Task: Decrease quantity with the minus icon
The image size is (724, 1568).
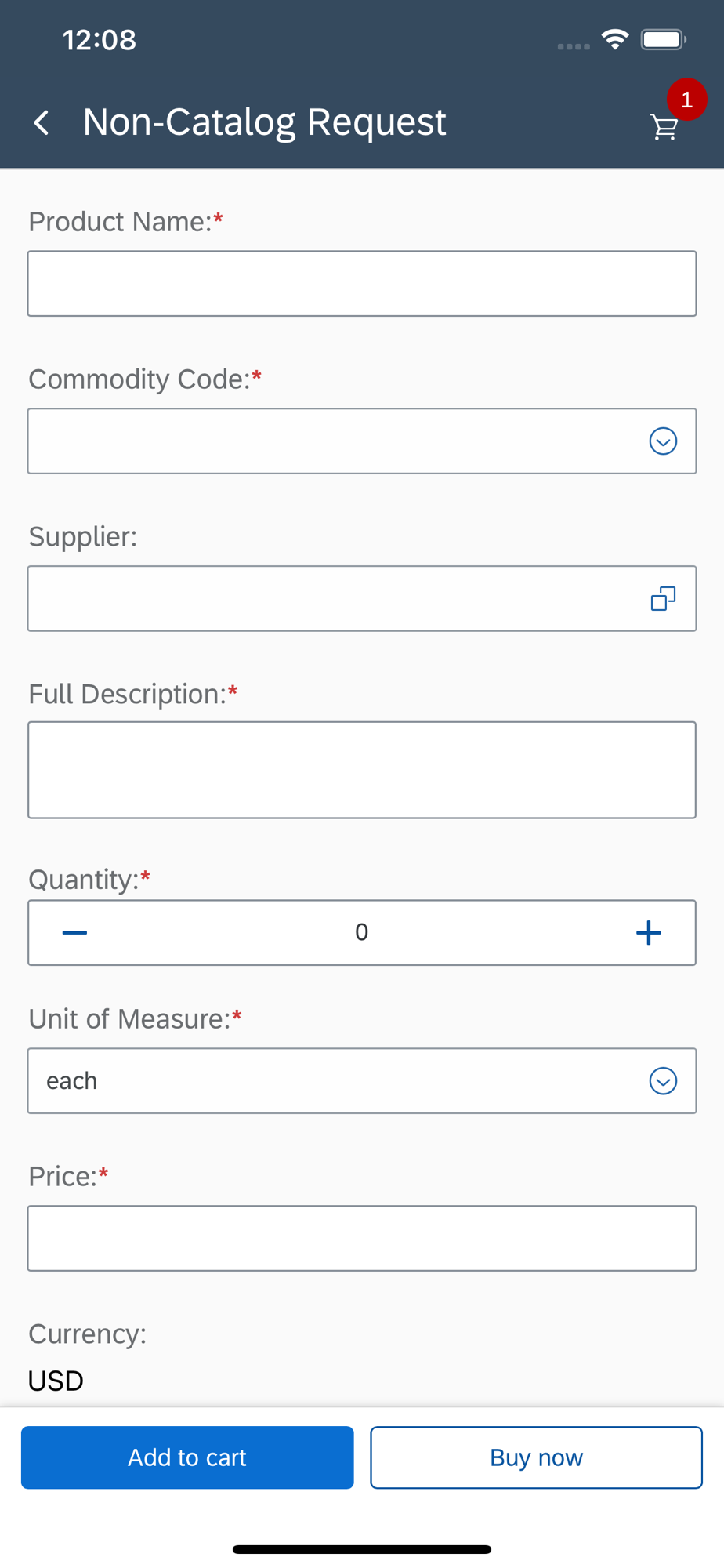Action: 74,932
